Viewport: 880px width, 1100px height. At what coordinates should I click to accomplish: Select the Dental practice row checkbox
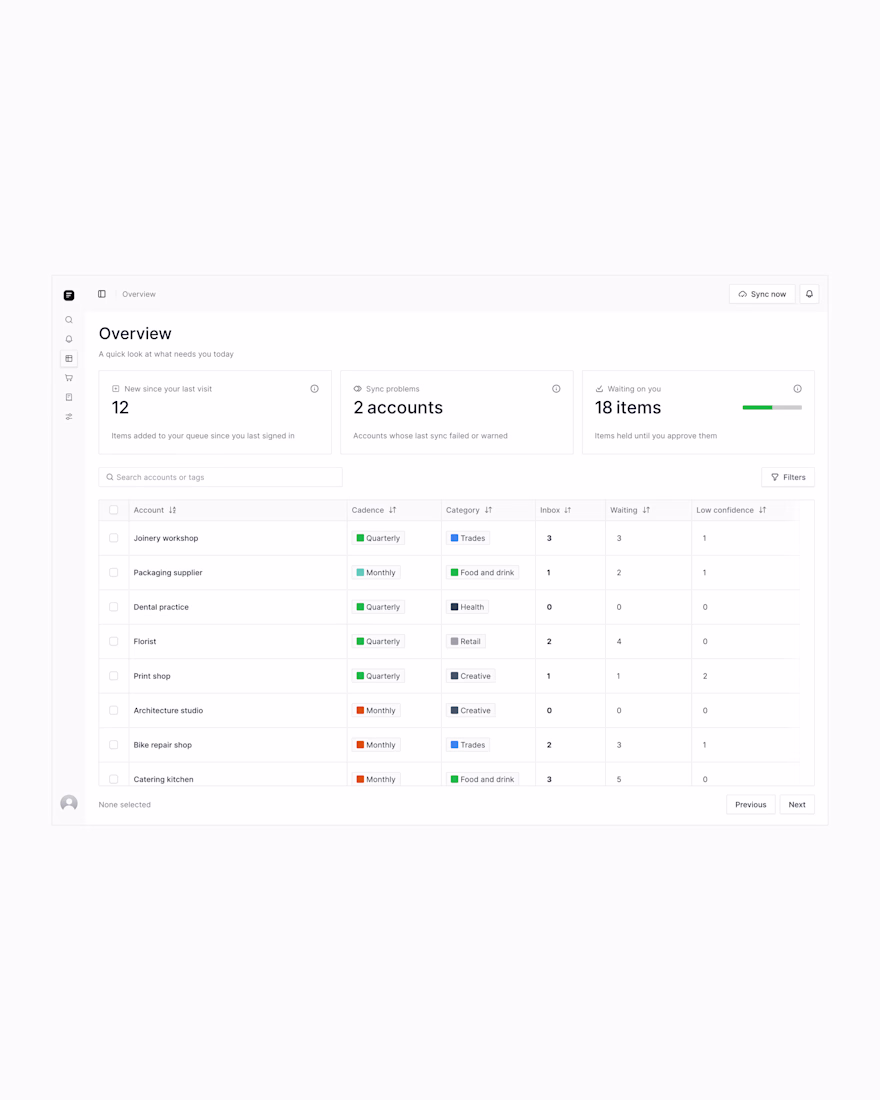[114, 607]
